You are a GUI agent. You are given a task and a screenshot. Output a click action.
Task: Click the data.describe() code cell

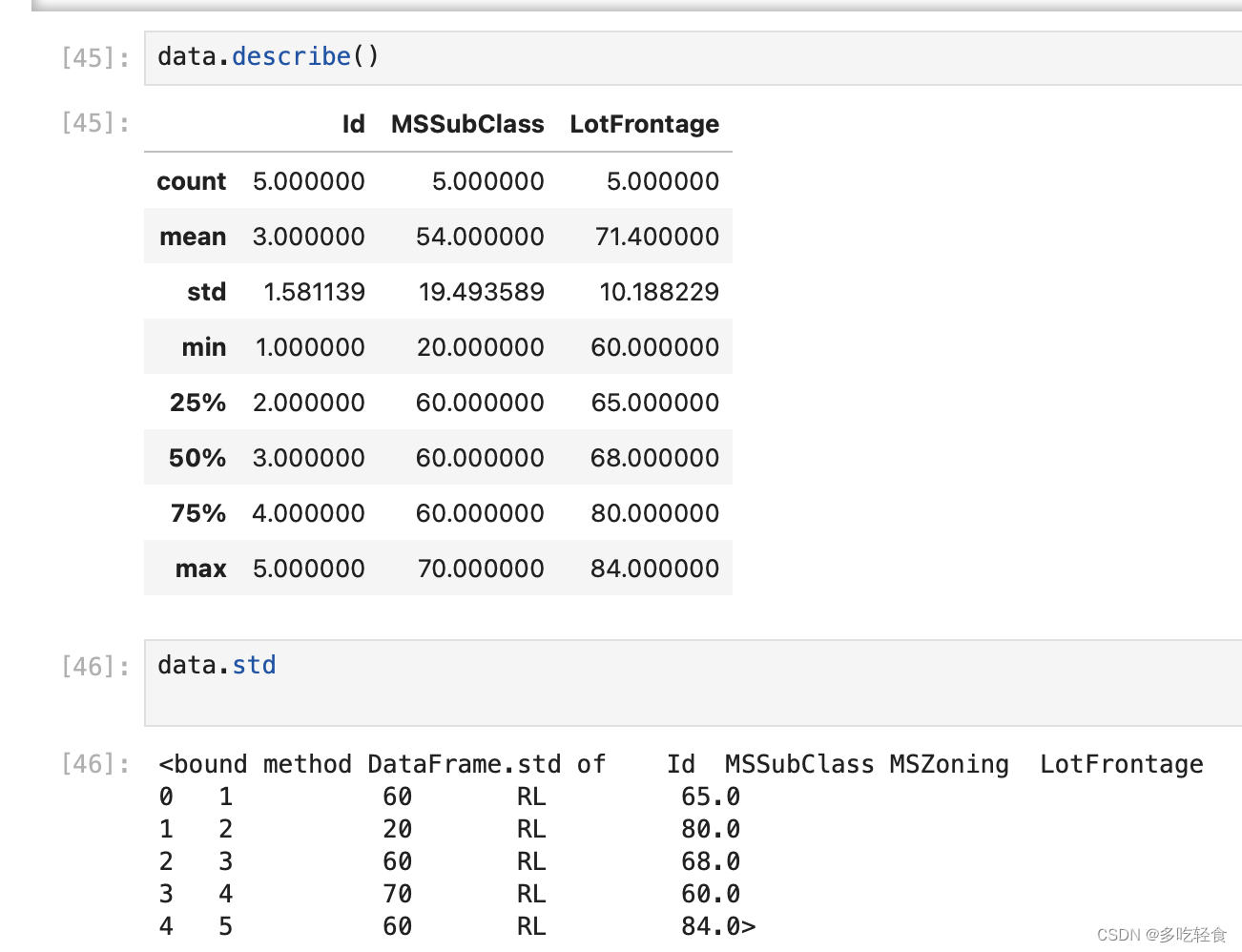point(693,58)
